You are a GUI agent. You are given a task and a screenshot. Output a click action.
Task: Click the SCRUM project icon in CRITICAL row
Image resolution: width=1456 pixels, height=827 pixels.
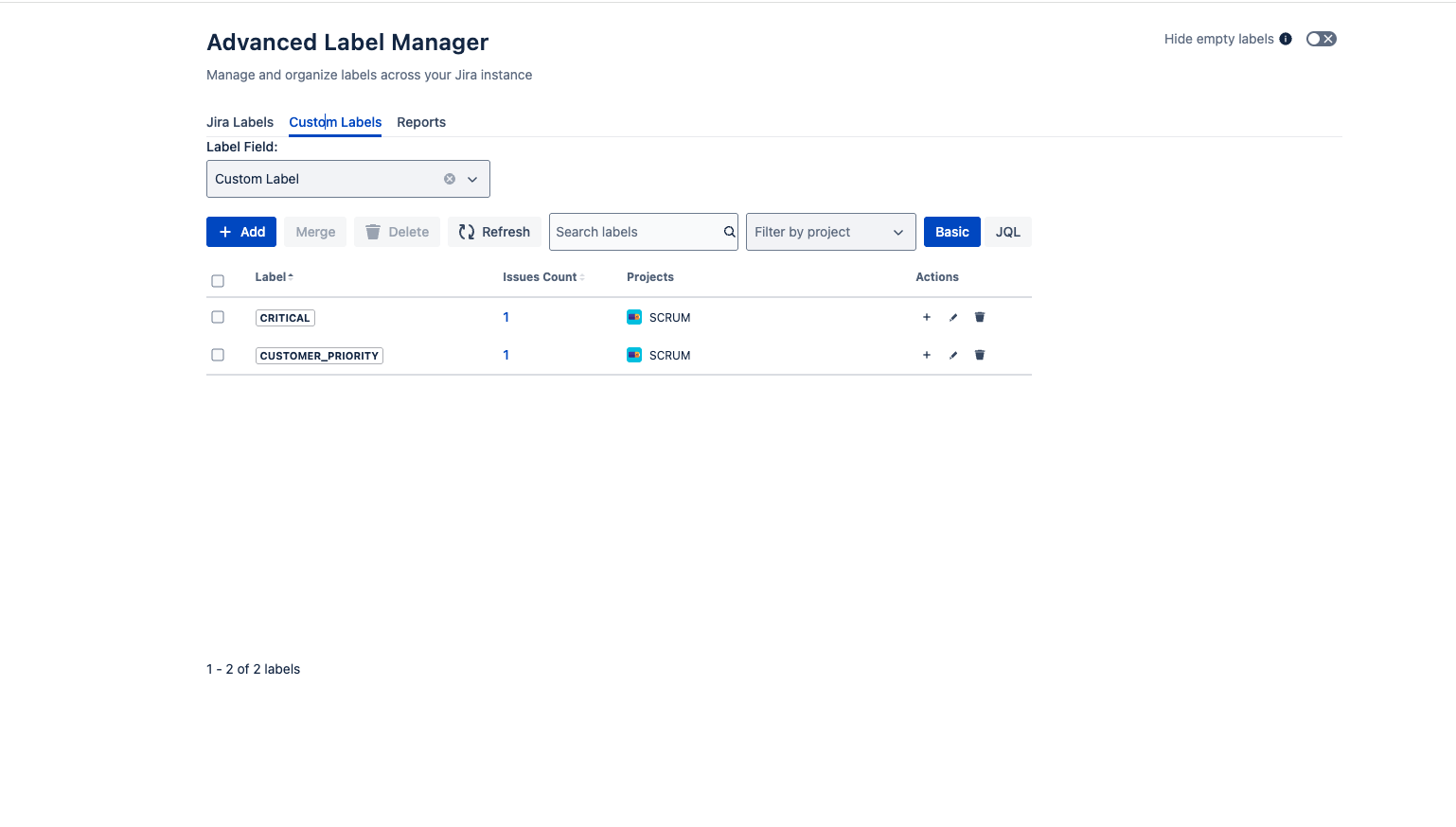tap(633, 317)
